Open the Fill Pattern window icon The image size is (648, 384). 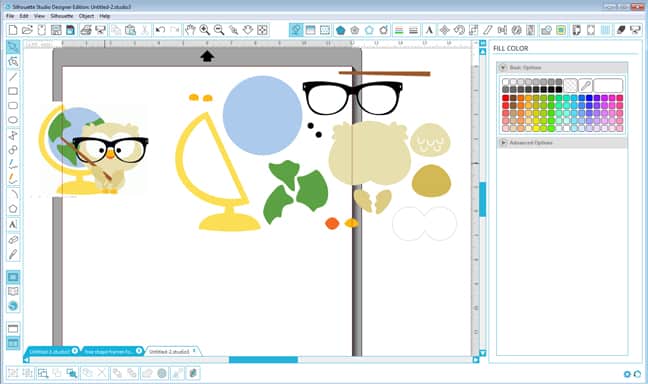(x=325, y=30)
